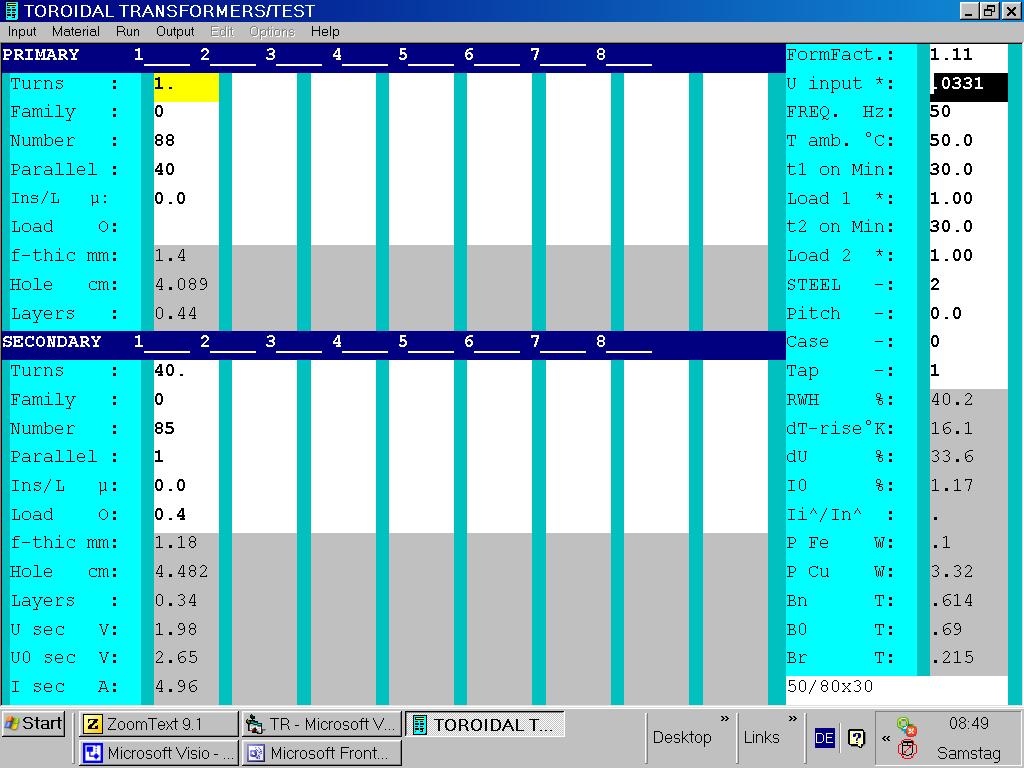This screenshot has height=768, width=1024.
Task: Select primary Parallel value 40
Action: pyautogui.click(x=186, y=169)
